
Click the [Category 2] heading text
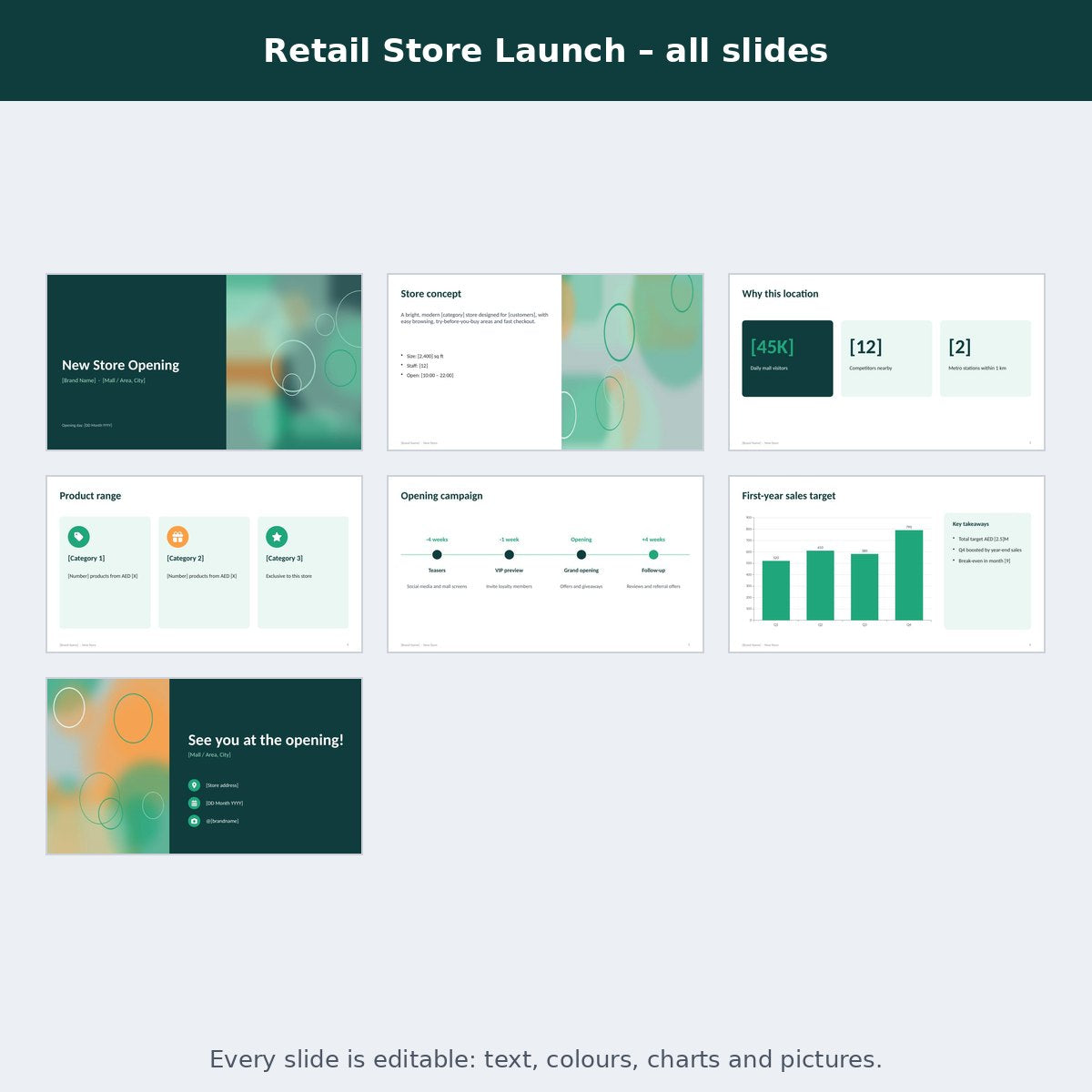click(x=186, y=558)
